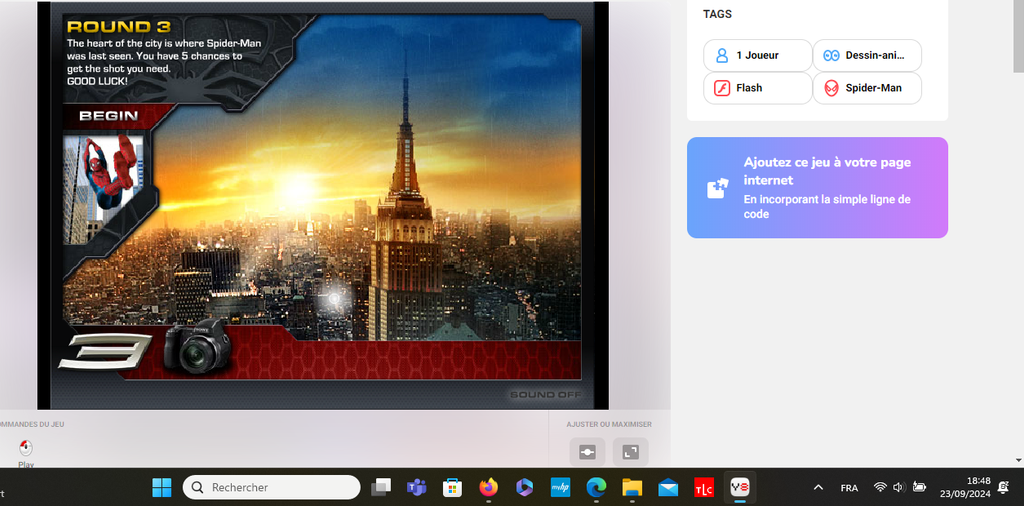The width and height of the screenshot is (1024, 506).
Task: Click the Rechercher taskbar search box
Action: coord(271,487)
